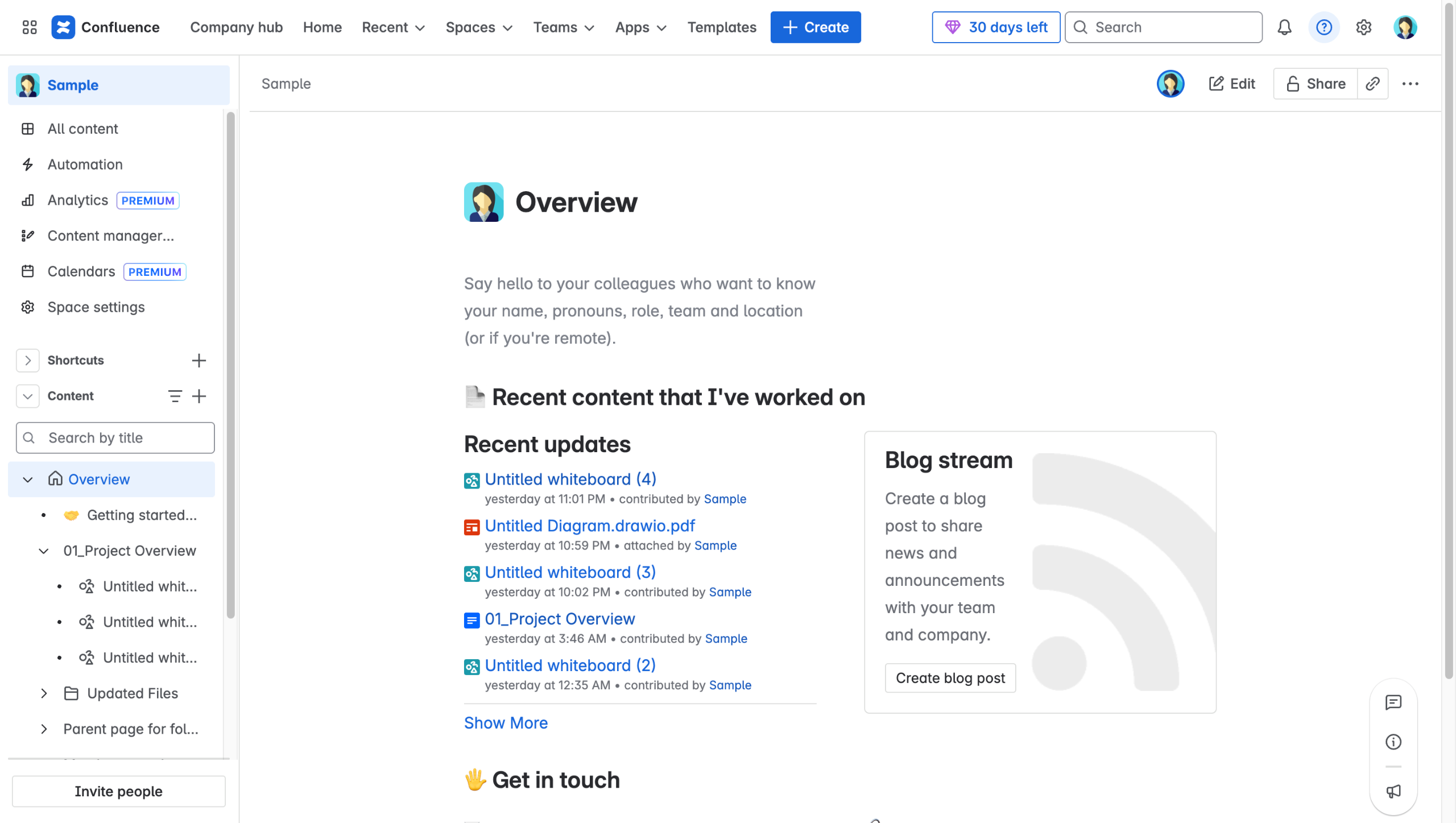Open the Spaces dropdown menu

click(x=479, y=27)
